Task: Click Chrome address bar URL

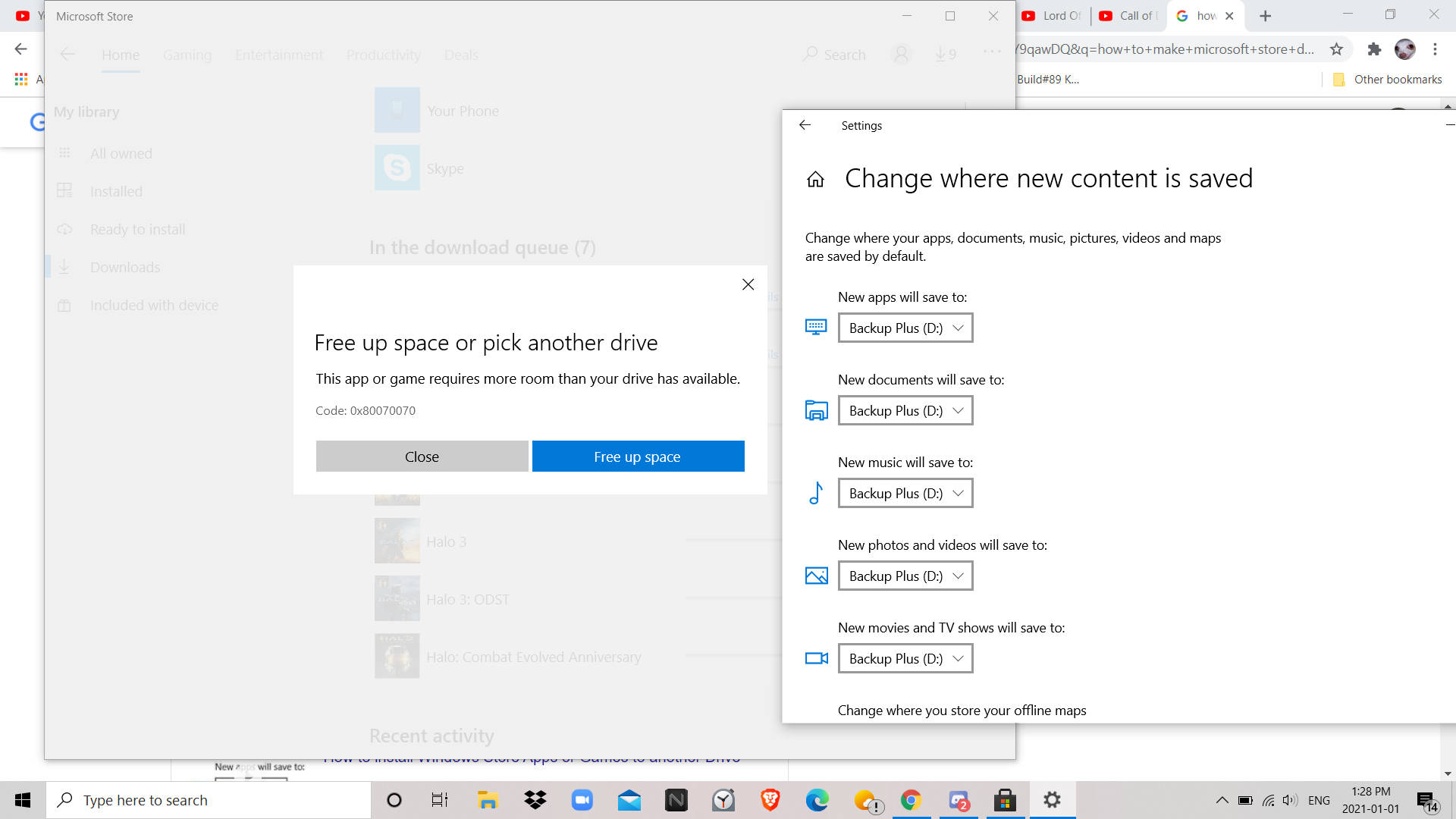Action: pos(1164,49)
